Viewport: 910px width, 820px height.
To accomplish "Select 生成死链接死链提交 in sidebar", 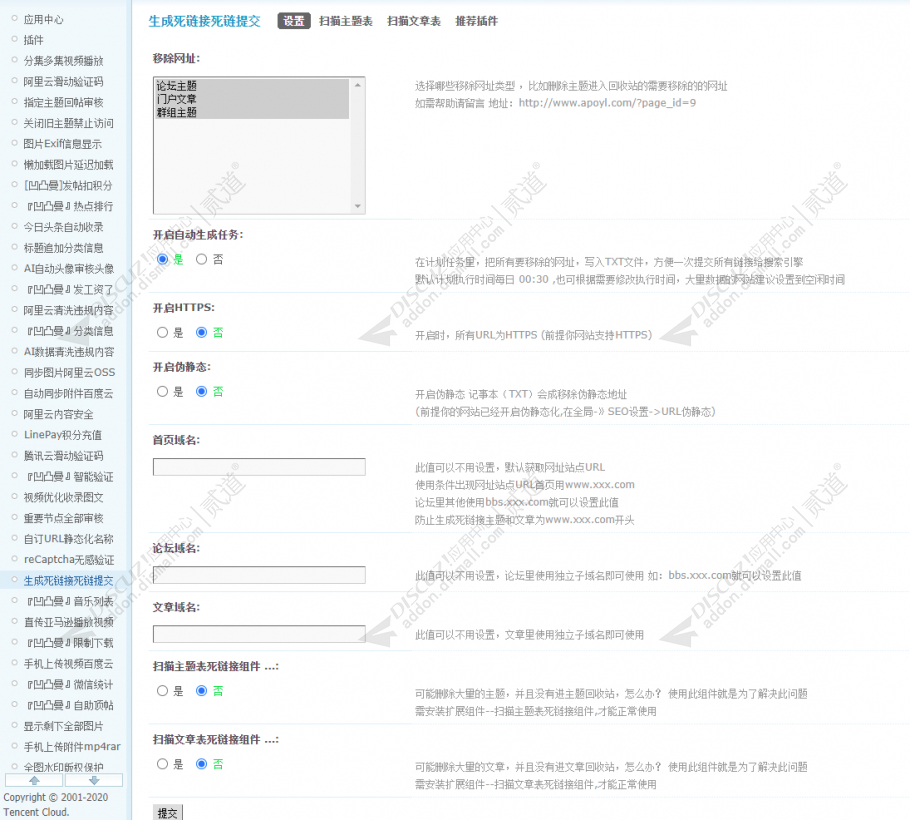I will (68, 580).
